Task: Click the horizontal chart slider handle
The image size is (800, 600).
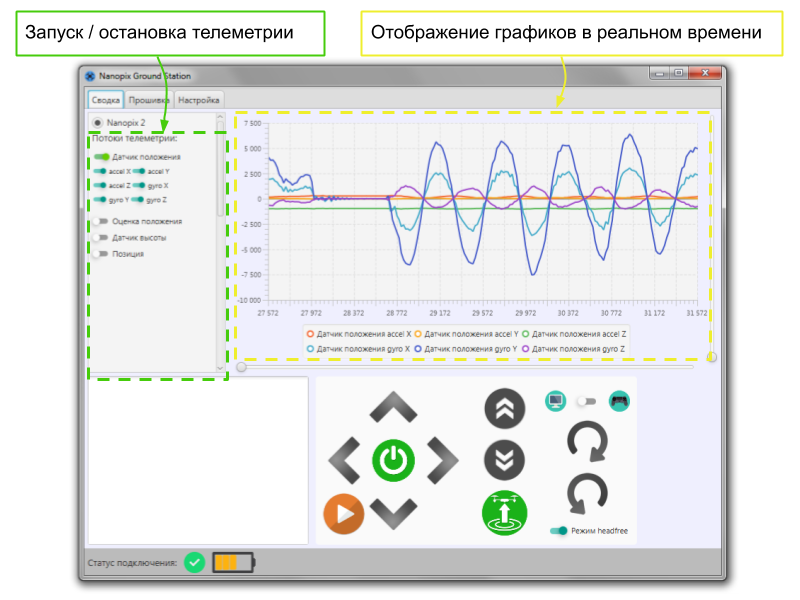Action: [241, 367]
